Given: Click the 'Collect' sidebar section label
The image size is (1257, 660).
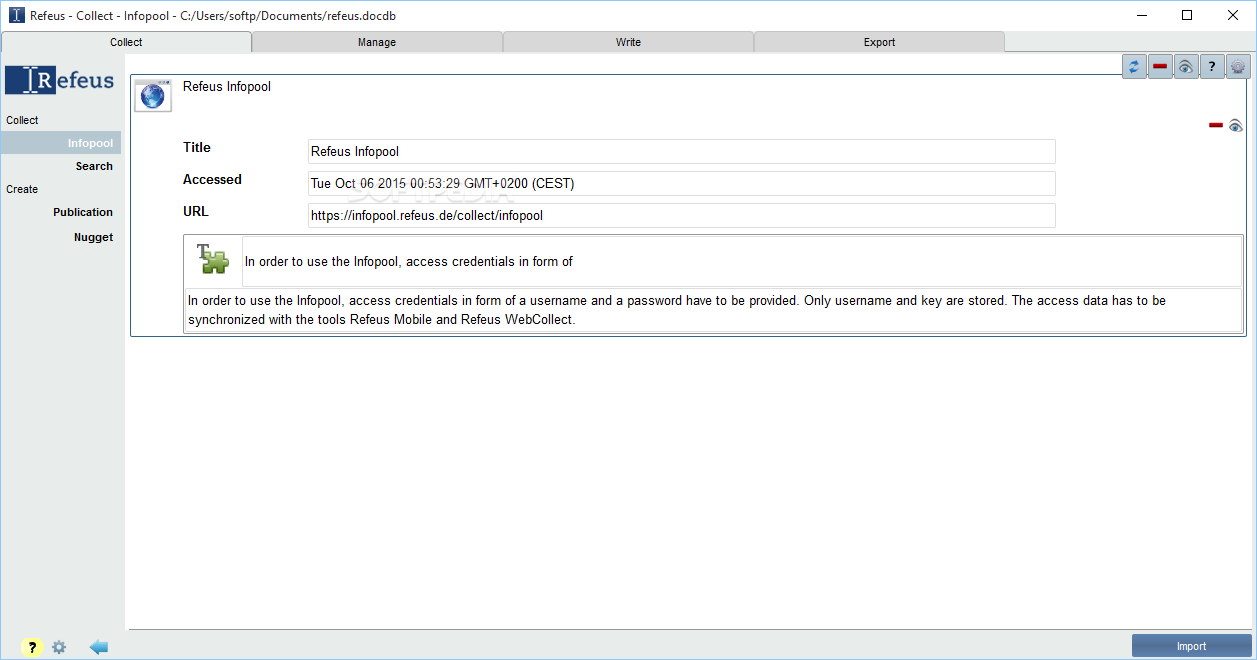Looking at the screenshot, I should 22,120.
